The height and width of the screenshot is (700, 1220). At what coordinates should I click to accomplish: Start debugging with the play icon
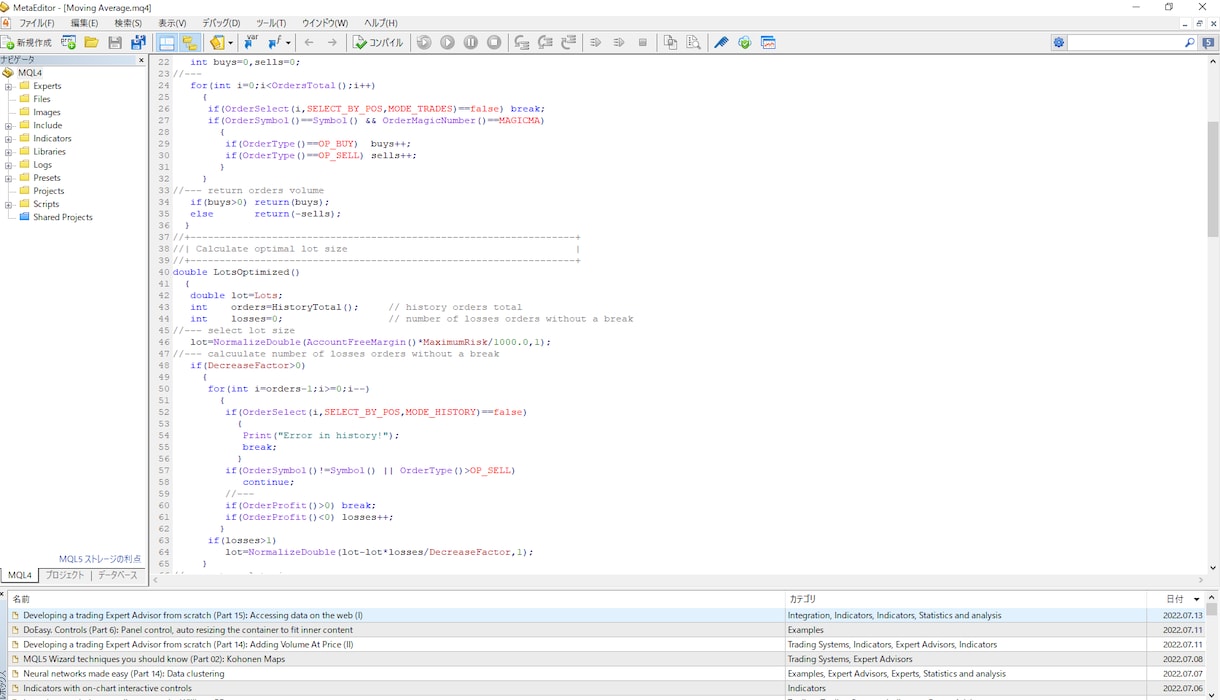coord(447,43)
